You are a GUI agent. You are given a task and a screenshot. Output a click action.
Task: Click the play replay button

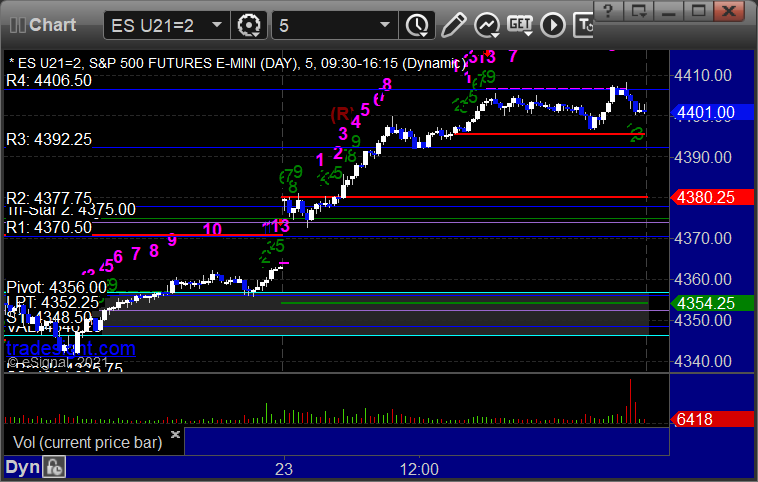553,25
